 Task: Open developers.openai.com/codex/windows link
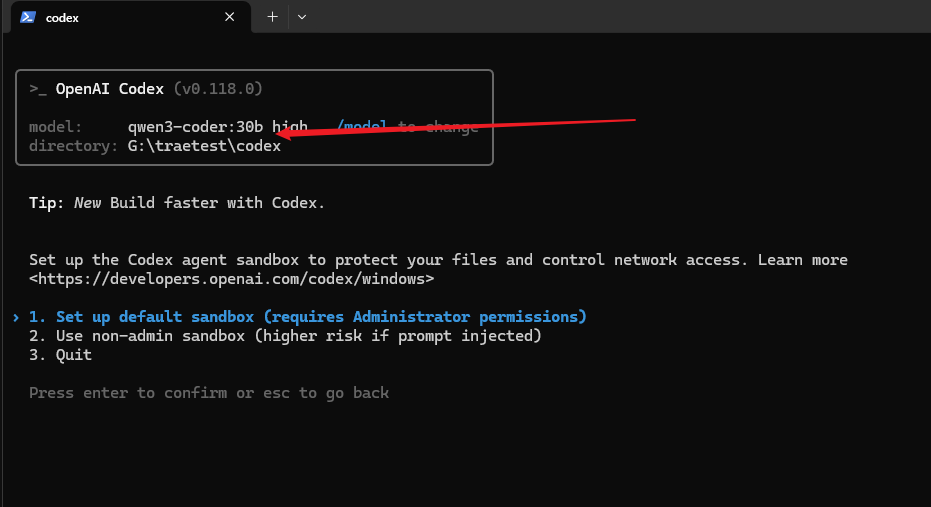tap(232, 278)
